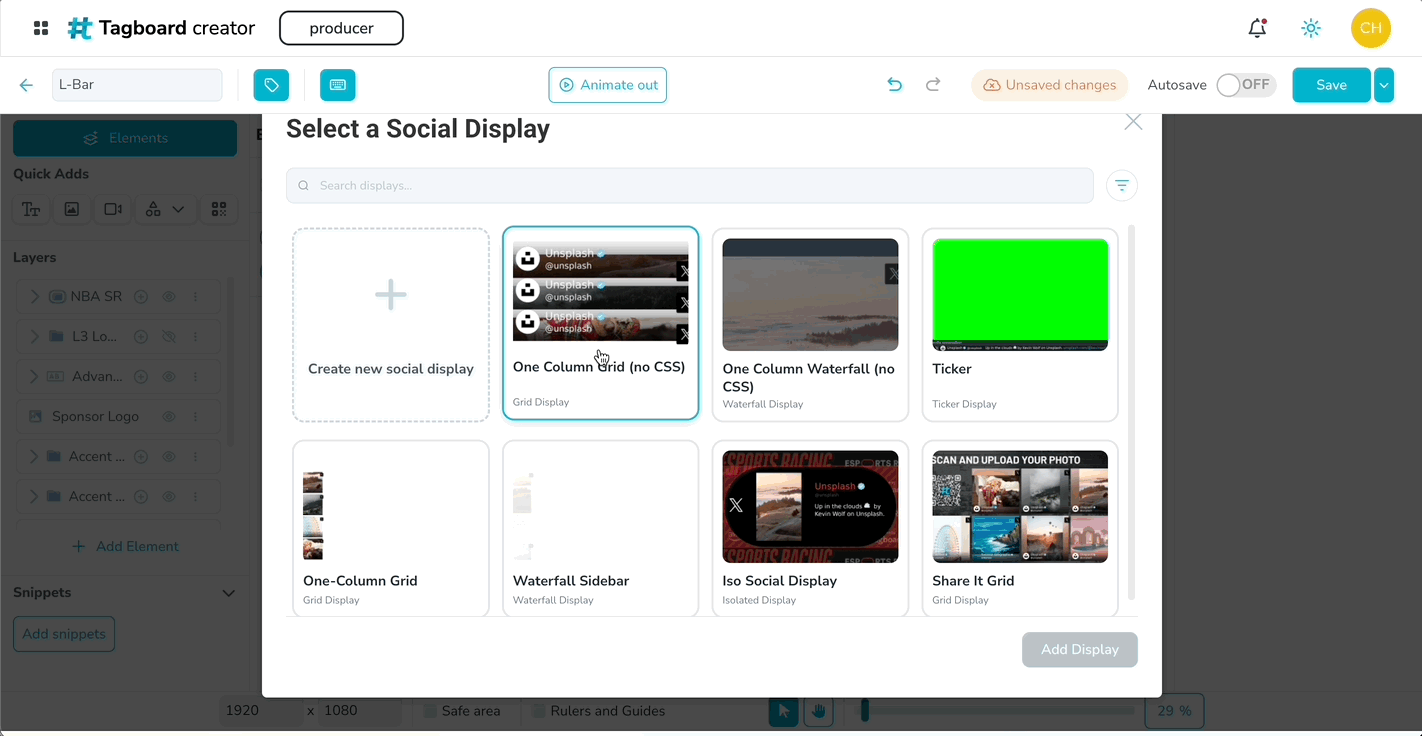
Task: Expand the Advan... layer
Action: click(34, 377)
